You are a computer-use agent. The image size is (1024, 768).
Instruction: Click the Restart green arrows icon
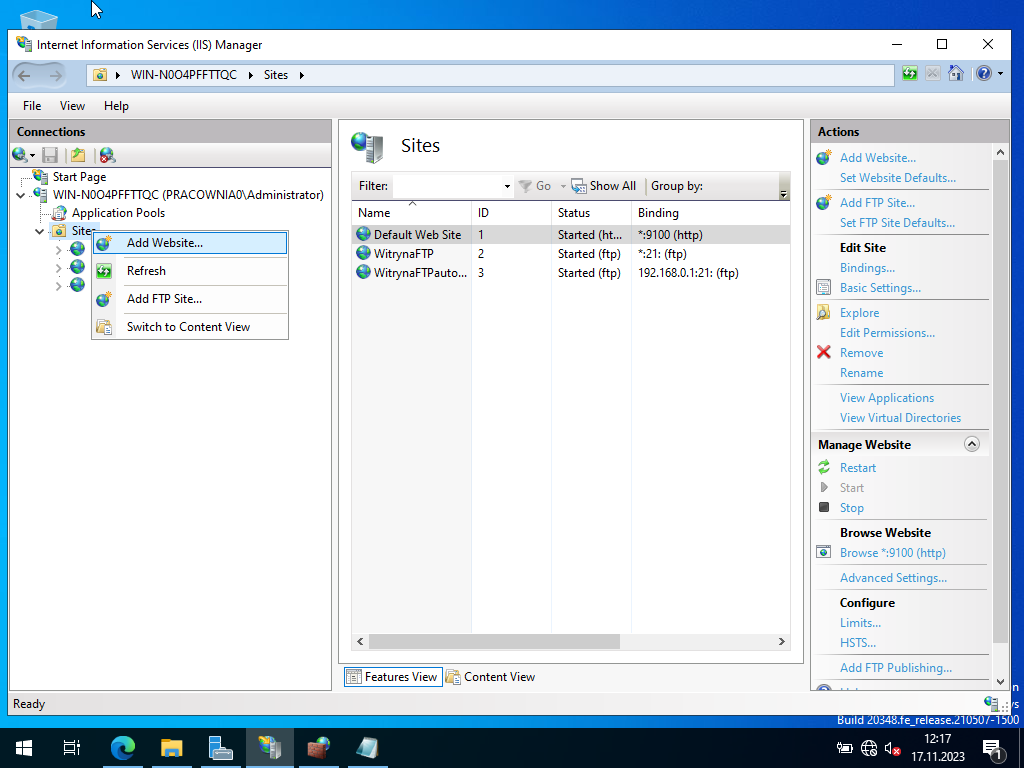824,468
